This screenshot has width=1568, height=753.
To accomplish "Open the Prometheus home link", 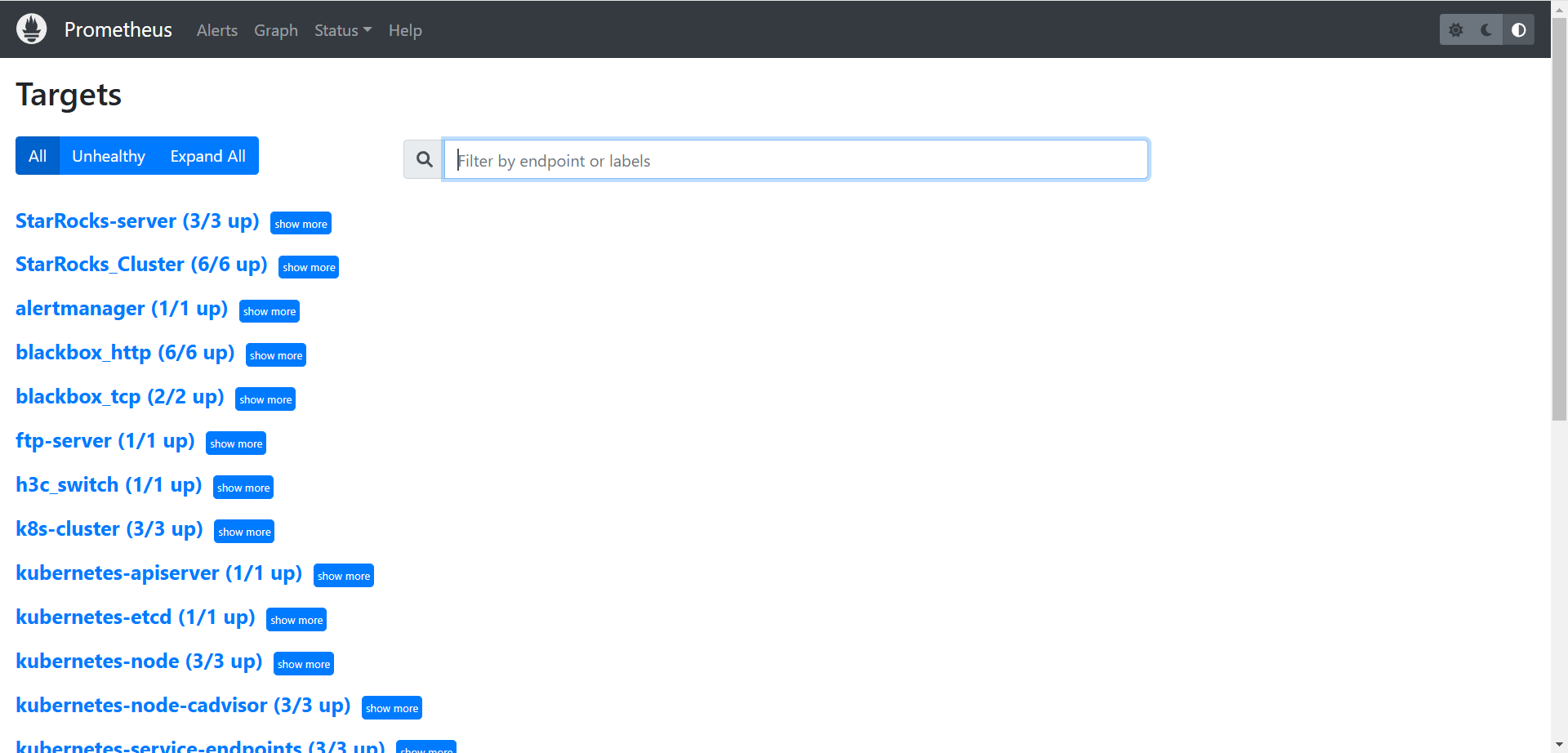I will (118, 30).
